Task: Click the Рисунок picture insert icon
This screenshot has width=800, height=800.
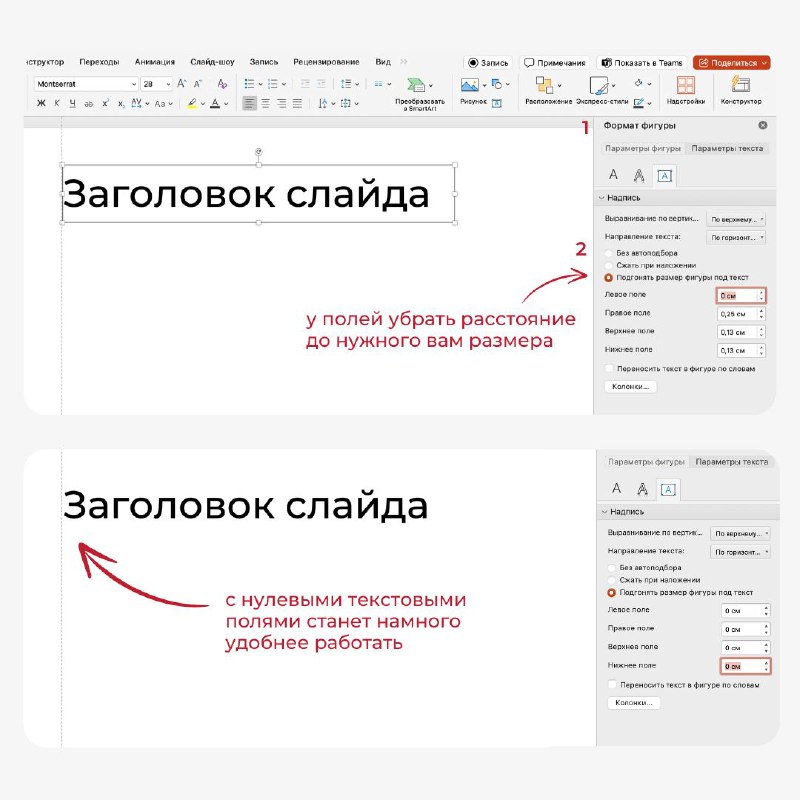Action: tap(469, 85)
